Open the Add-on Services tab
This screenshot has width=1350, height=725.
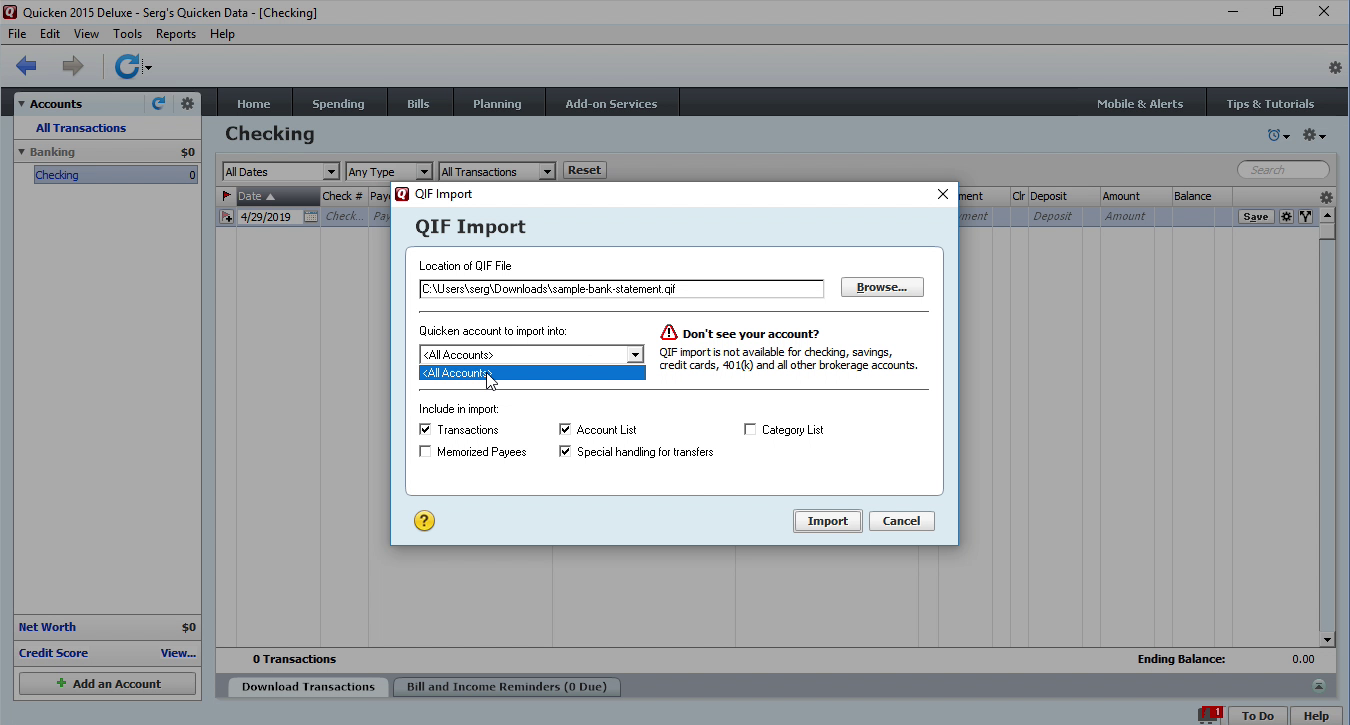point(611,103)
